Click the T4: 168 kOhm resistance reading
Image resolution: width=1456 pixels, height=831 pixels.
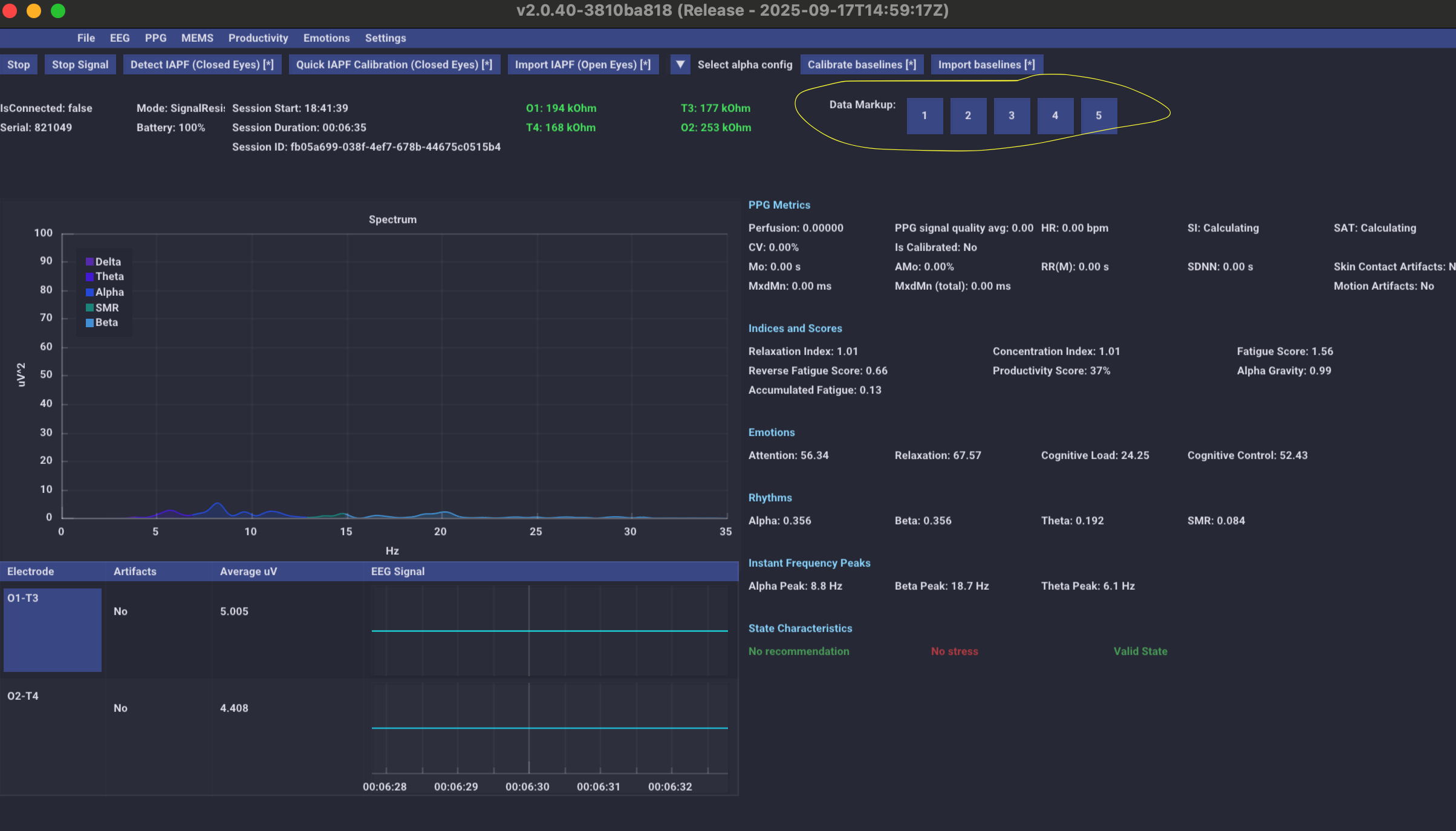(x=561, y=128)
